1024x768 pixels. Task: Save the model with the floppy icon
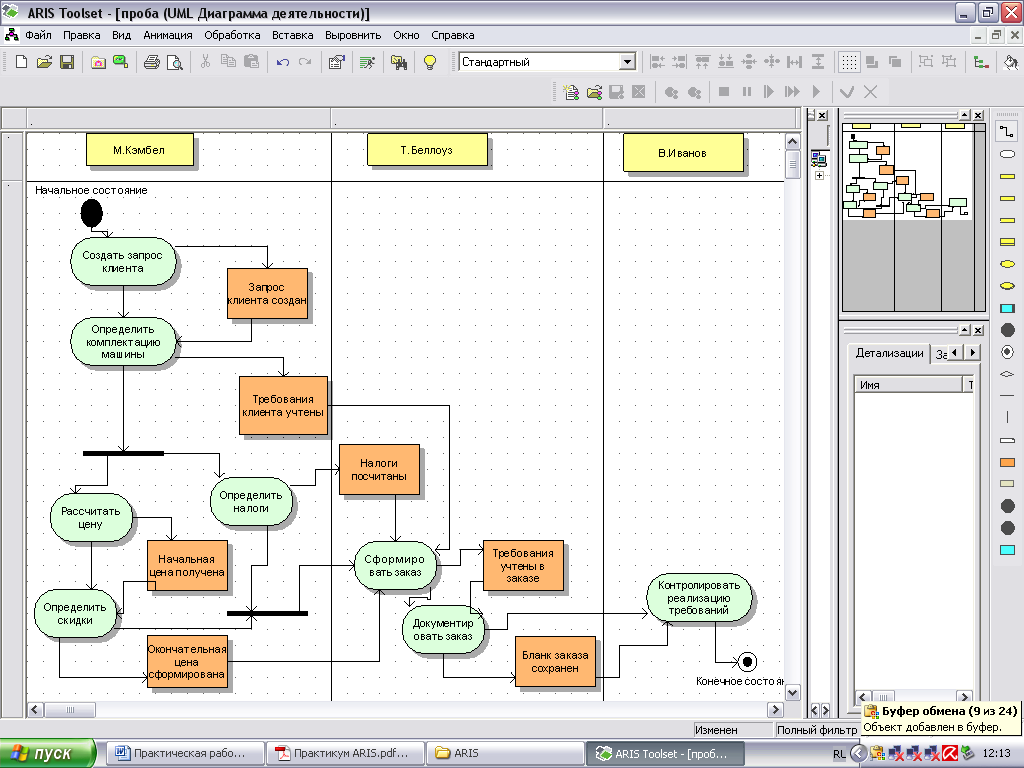coord(67,62)
